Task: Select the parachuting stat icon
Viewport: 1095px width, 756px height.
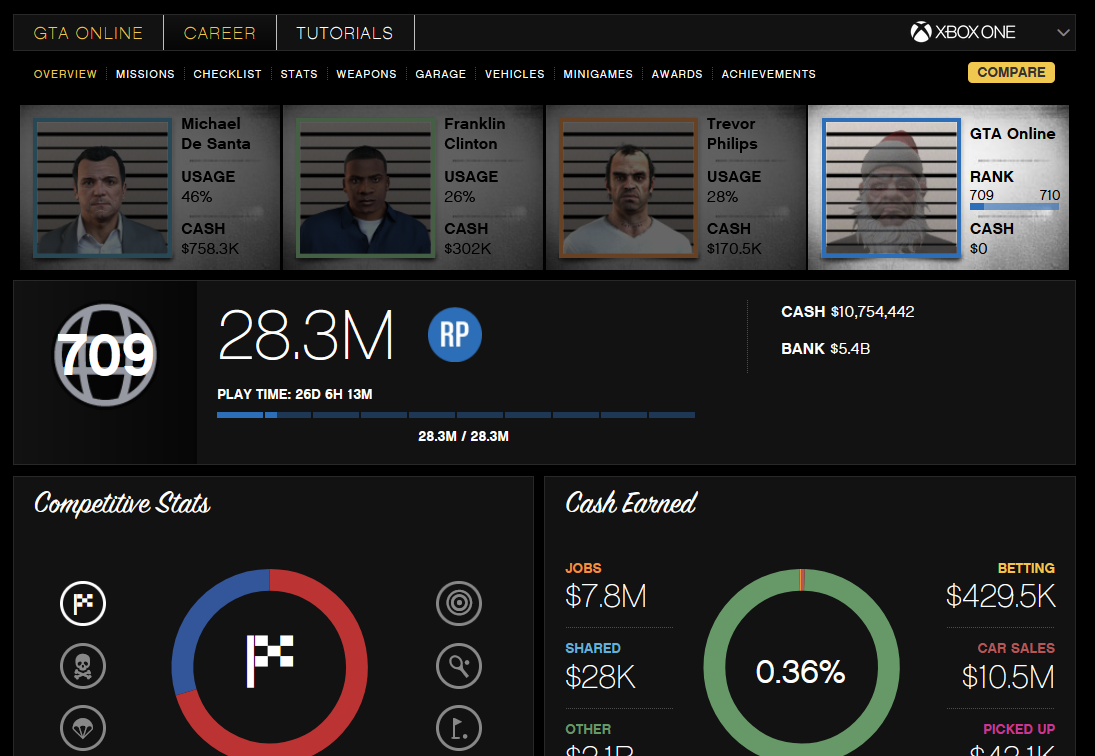Action: [83, 727]
